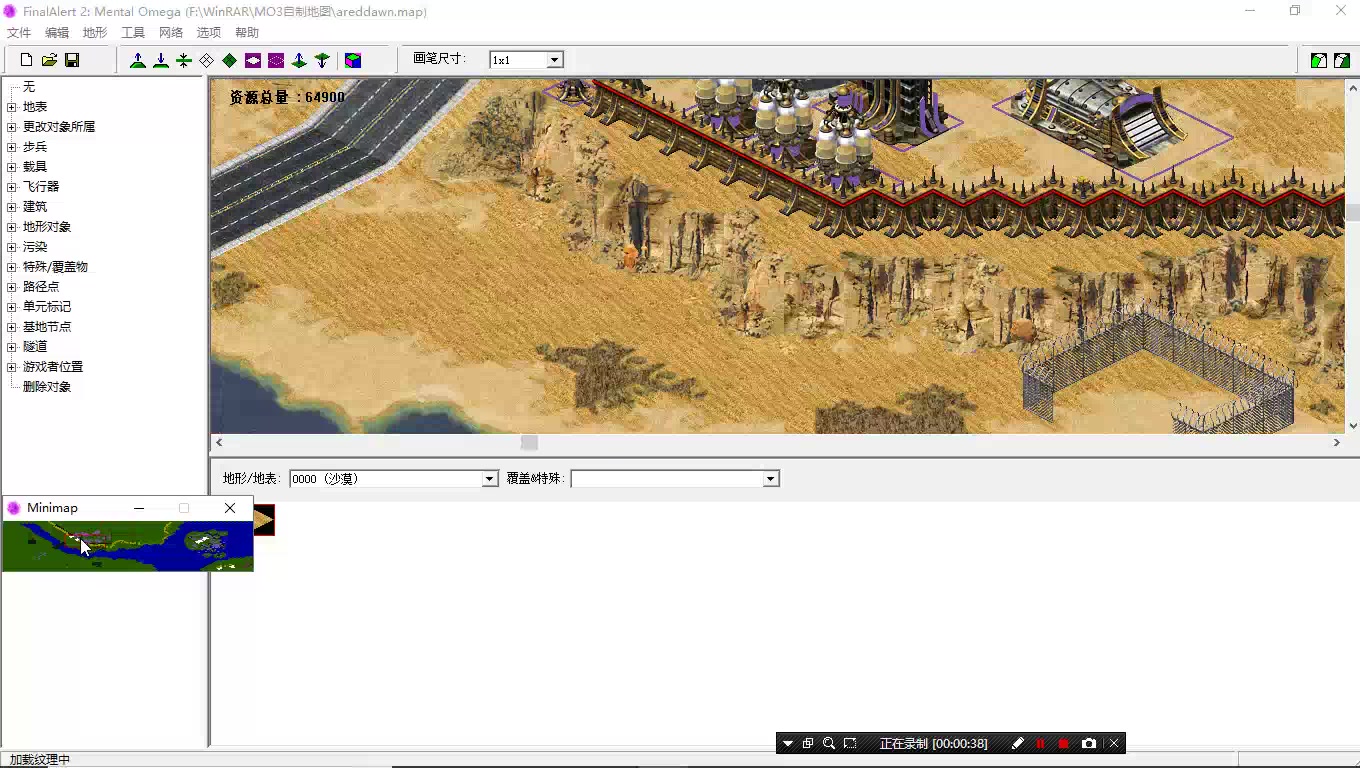Image resolution: width=1360 pixels, height=768 pixels.
Task: Select the Lower ground tool
Action: 161,60
